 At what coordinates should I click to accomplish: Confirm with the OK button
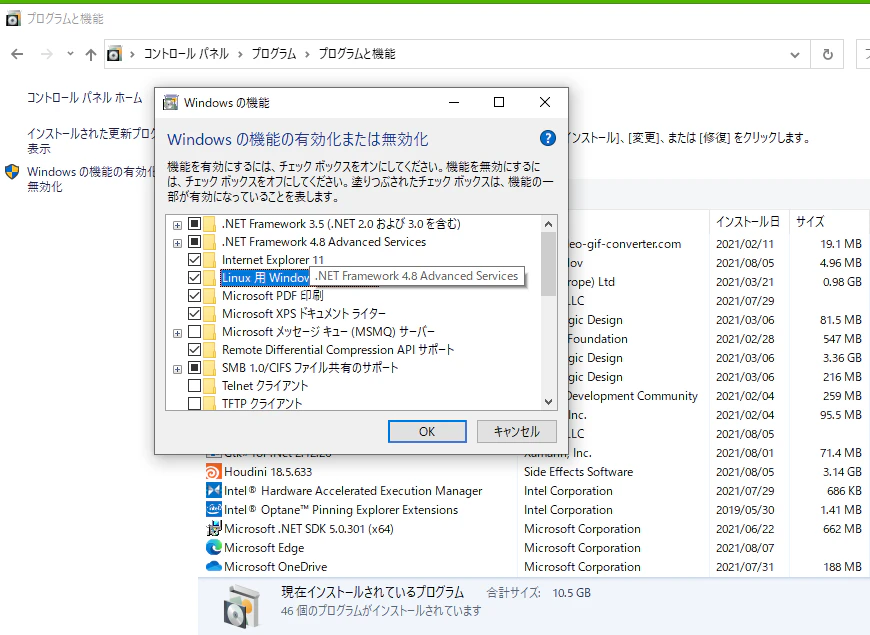[427, 431]
